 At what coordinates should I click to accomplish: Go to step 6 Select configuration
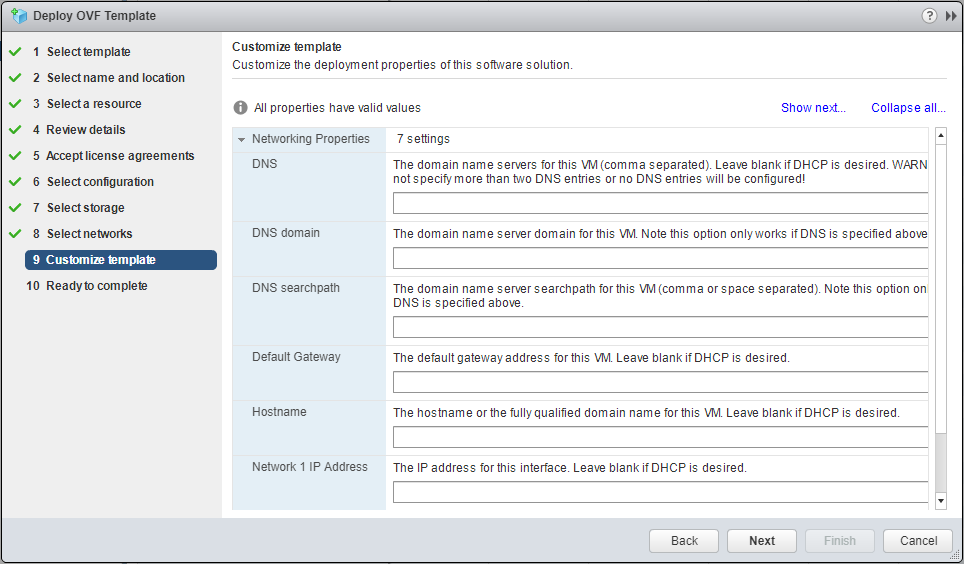pos(100,182)
